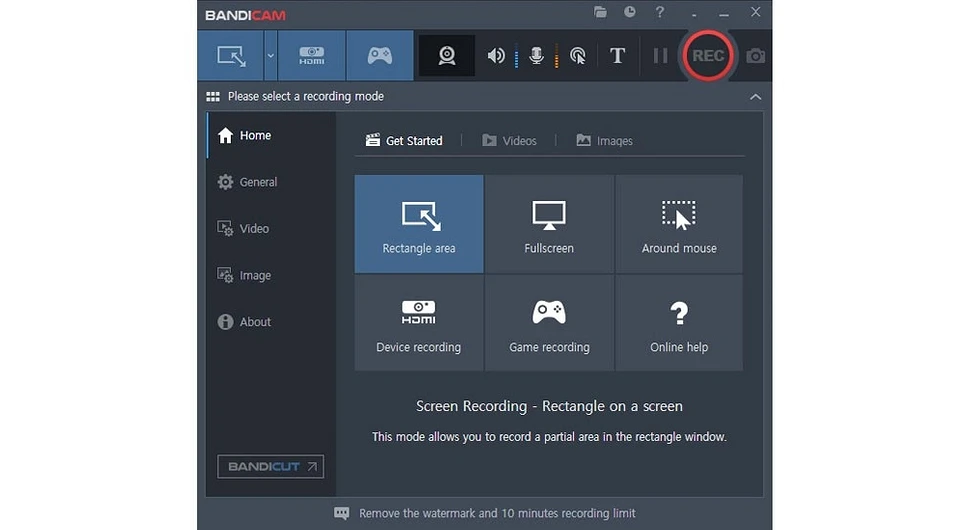Select the Rectangle area recording mode tile
The image size is (960, 530).
[419, 224]
